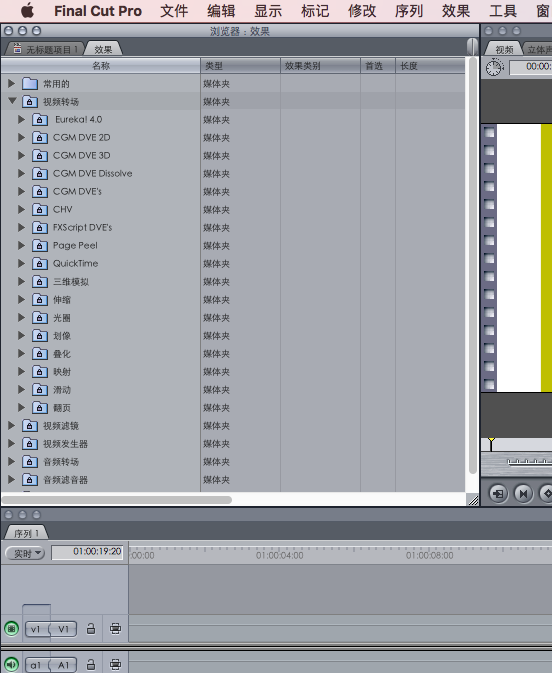Click the 划像 folder icon
Image resolution: width=552 pixels, height=673 pixels.
pyautogui.click(x=40, y=336)
